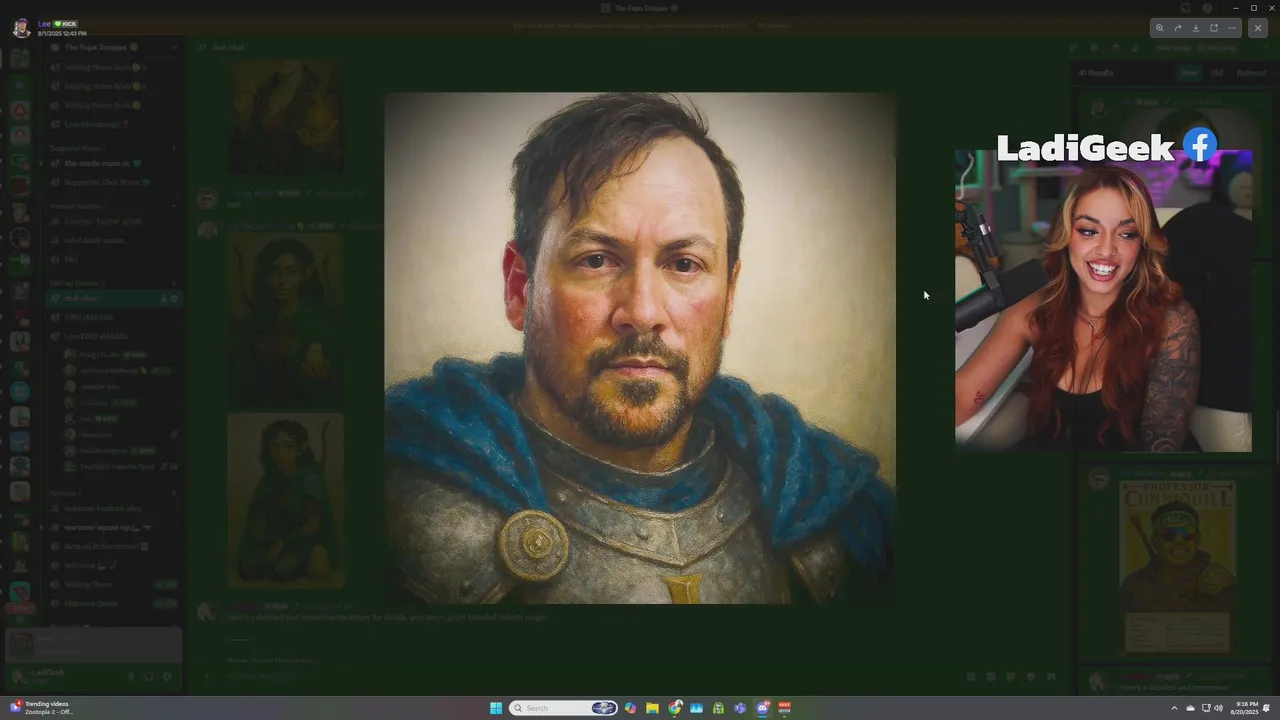This screenshot has height=720, width=1280.
Task: Switch to Google Chrome on the taskbar
Action: click(675, 708)
